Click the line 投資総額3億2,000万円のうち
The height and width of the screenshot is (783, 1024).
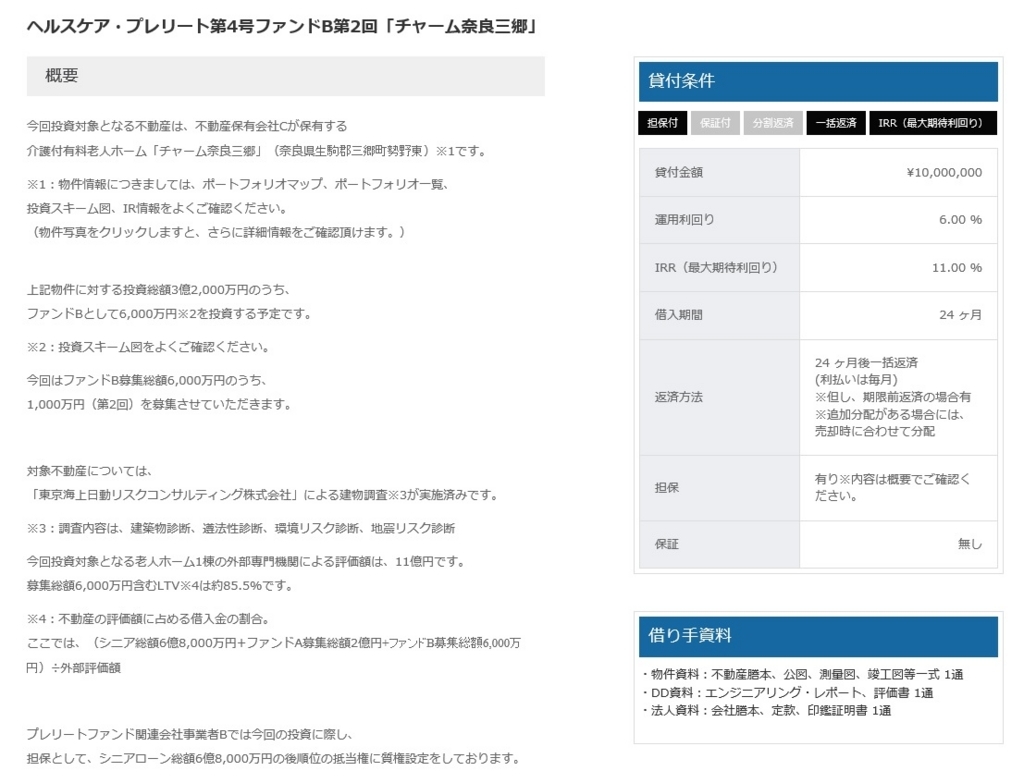pyautogui.click(x=159, y=290)
